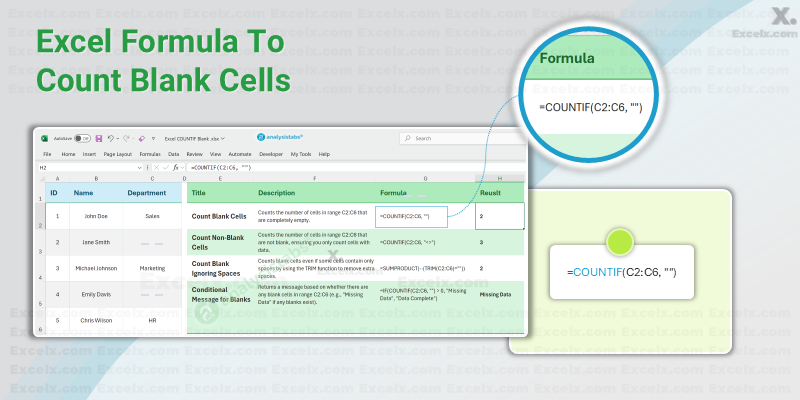Select column B header
The image size is (800, 400).
pyautogui.click(x=96, y=179)
